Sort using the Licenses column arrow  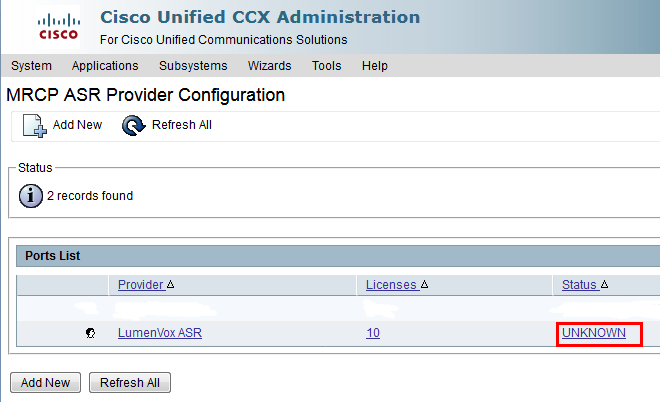pos(424,285)
